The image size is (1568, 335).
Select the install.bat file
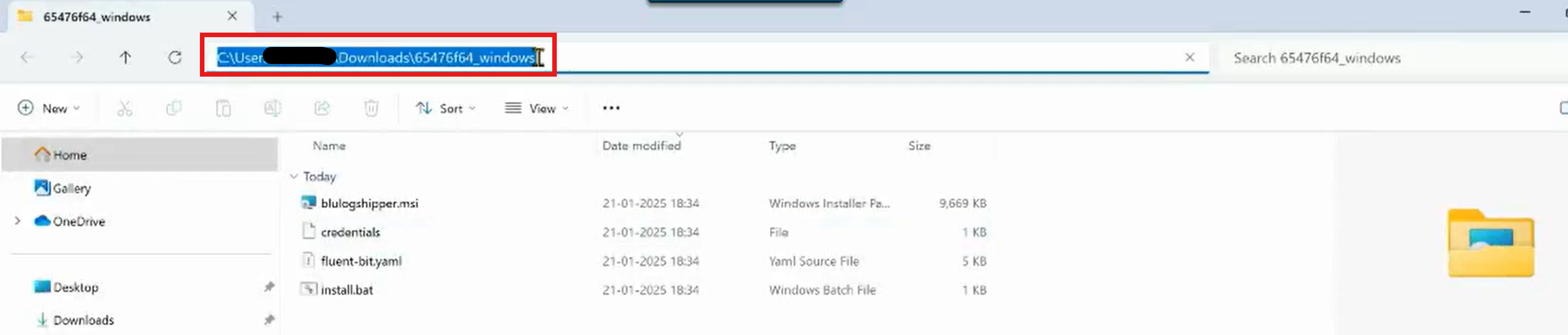(x=347, y=290)
